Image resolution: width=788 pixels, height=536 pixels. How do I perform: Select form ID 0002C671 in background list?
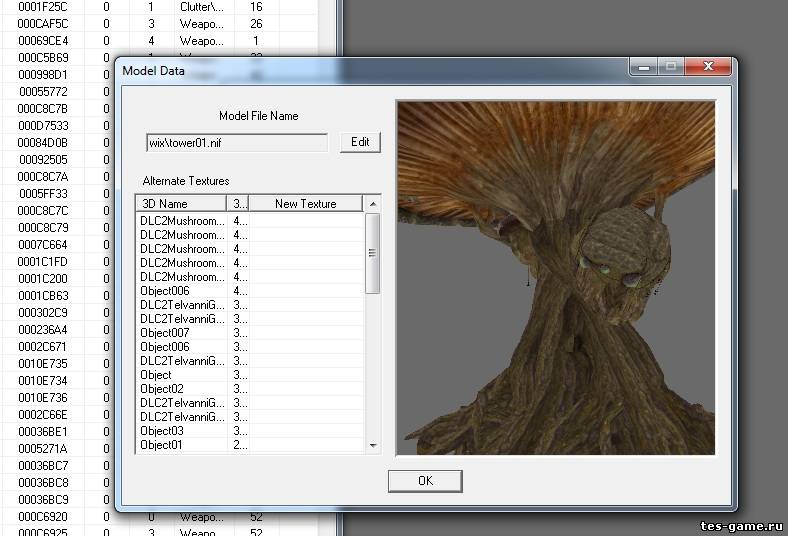(42, 347)
